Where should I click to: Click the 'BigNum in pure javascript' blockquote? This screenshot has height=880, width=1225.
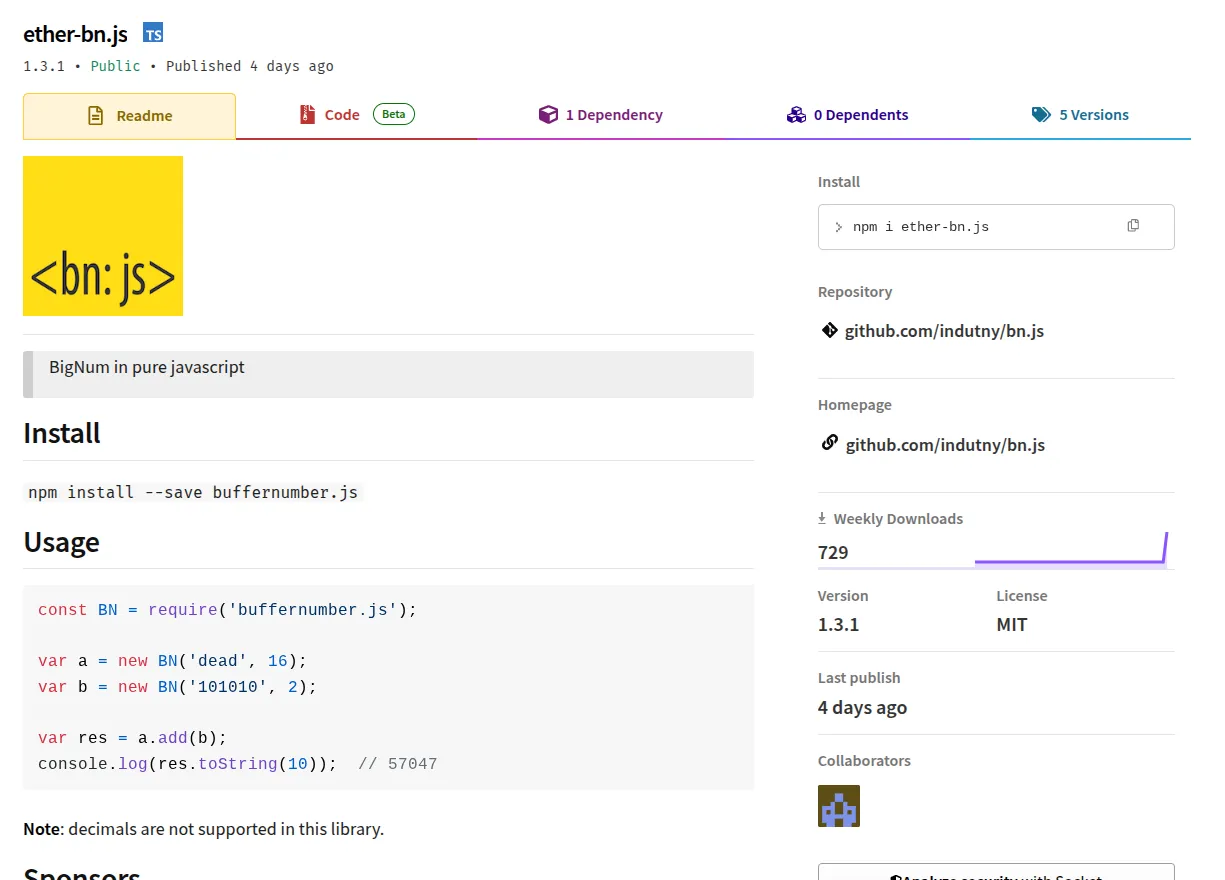[388, 374]
